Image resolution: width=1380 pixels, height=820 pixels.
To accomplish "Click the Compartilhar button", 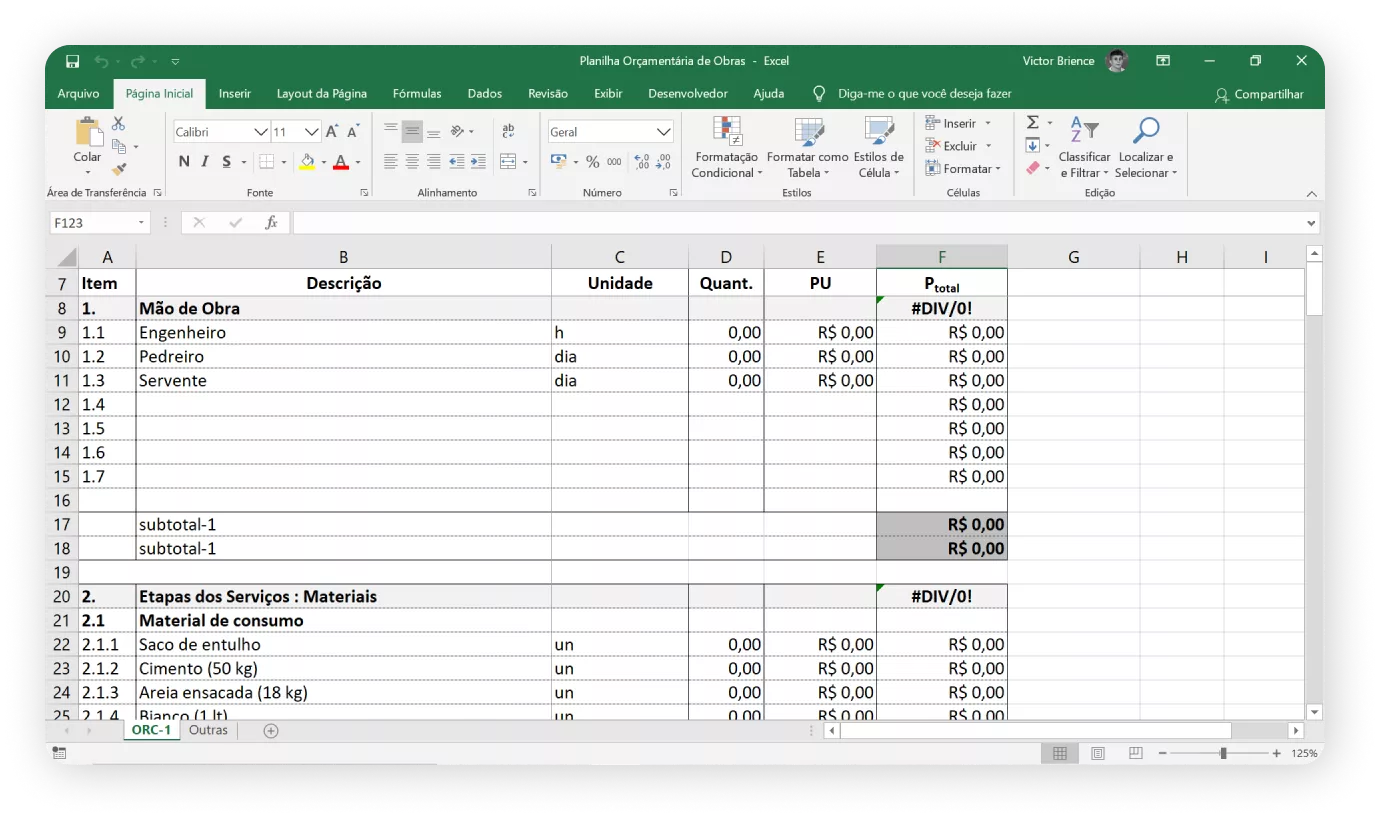I will pos(1259,94).
